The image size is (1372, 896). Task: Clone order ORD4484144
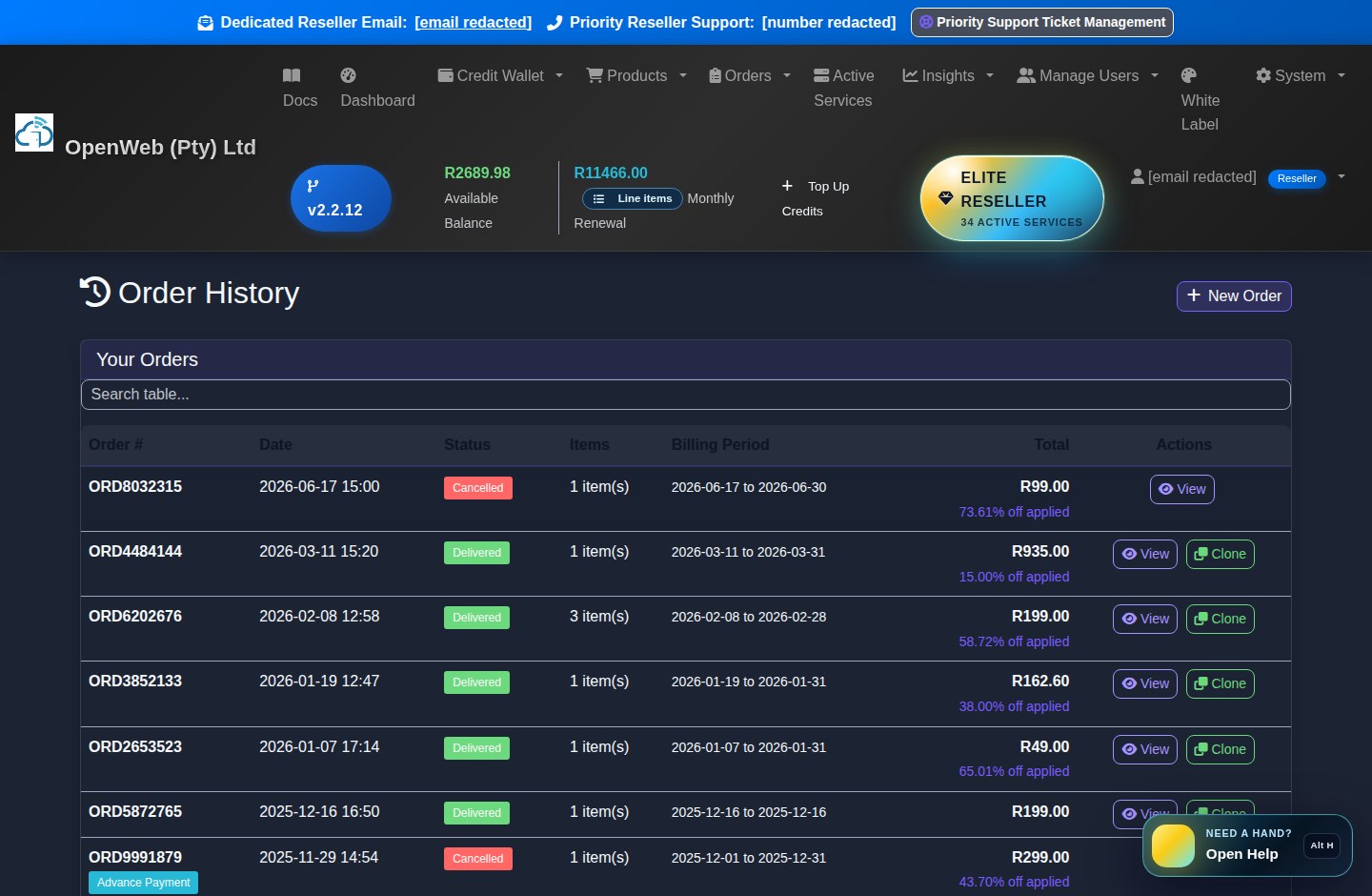pyautogui.click(x=1221, y=554)
